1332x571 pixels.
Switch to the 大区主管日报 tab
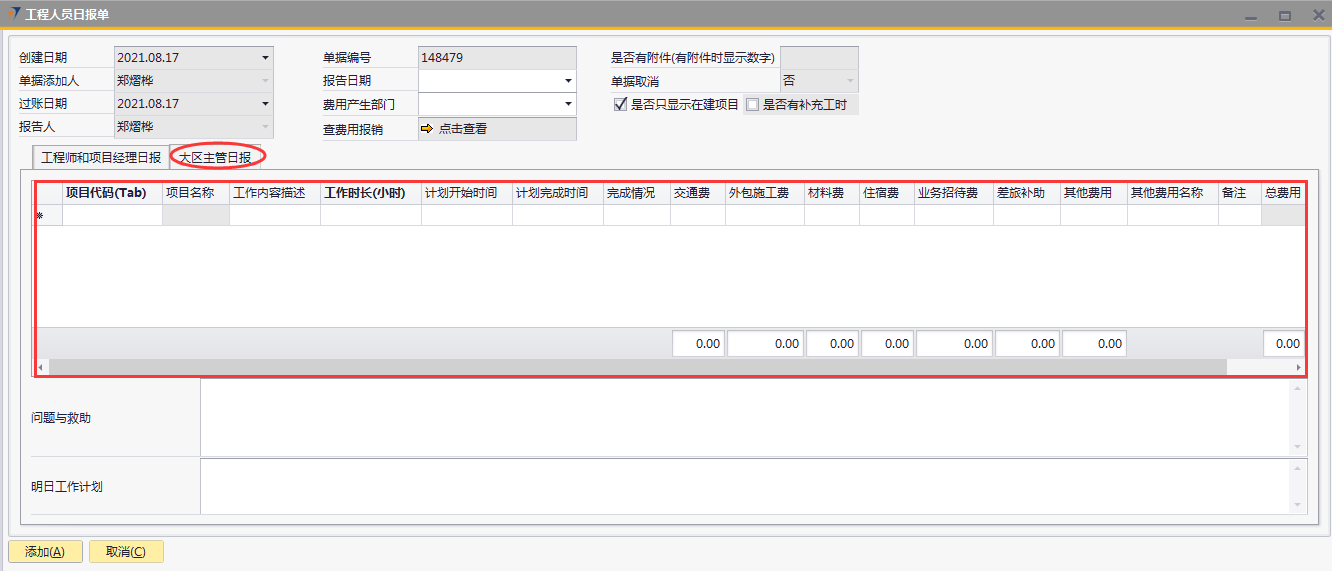pyautogui.click(x=215, y=157)
